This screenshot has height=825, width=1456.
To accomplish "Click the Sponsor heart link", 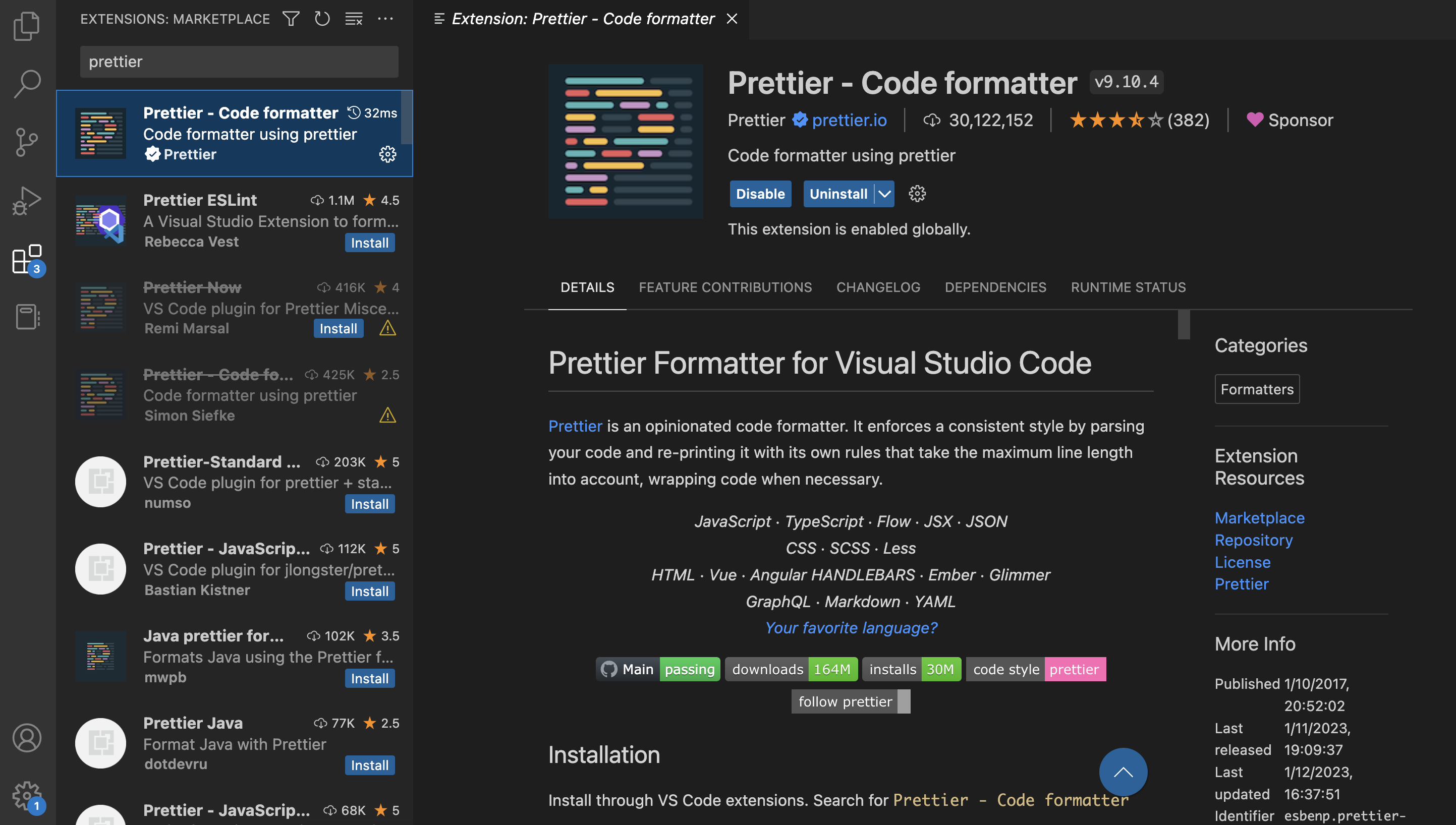I will click(1290, 120).
